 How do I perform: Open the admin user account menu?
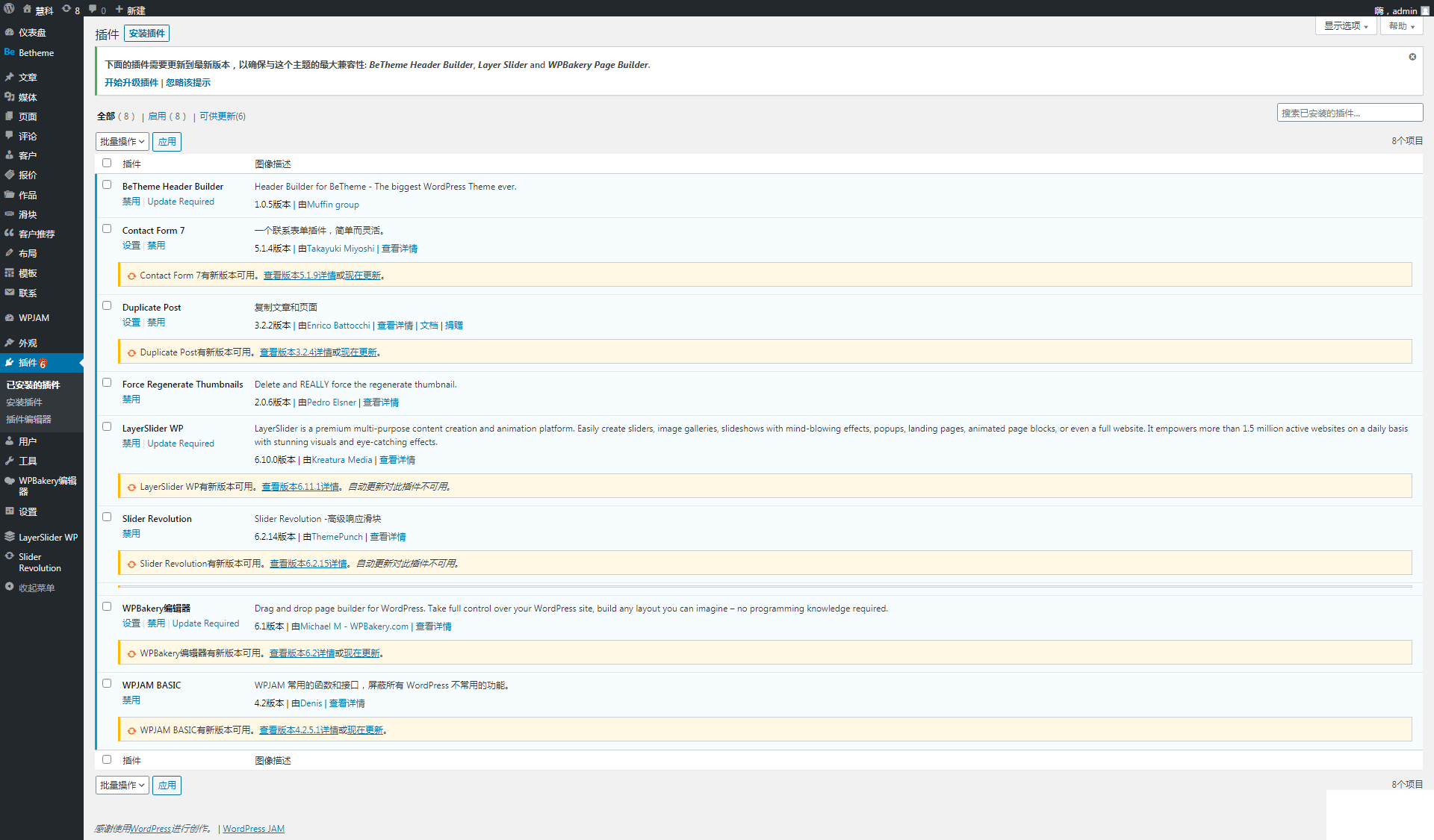(1402, 10)
